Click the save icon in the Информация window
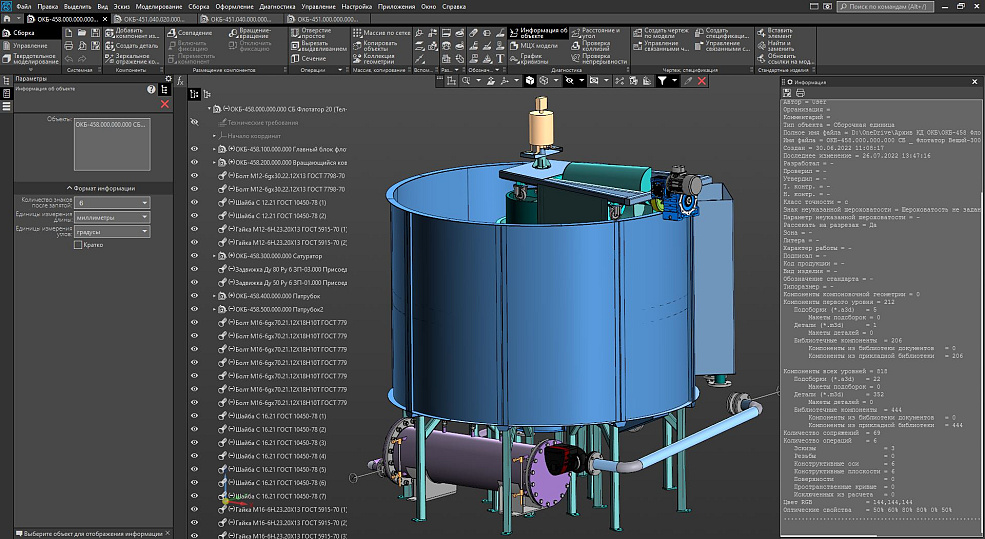Screen dimensions: 985x539 786,93
